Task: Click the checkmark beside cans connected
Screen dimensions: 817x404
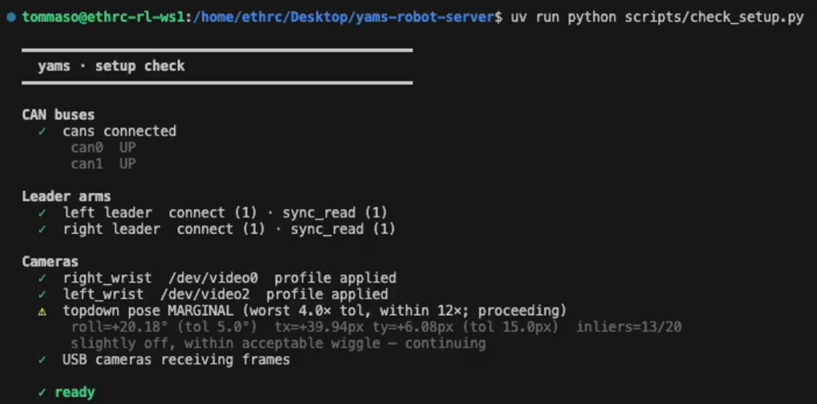Action: click(42, 131)
